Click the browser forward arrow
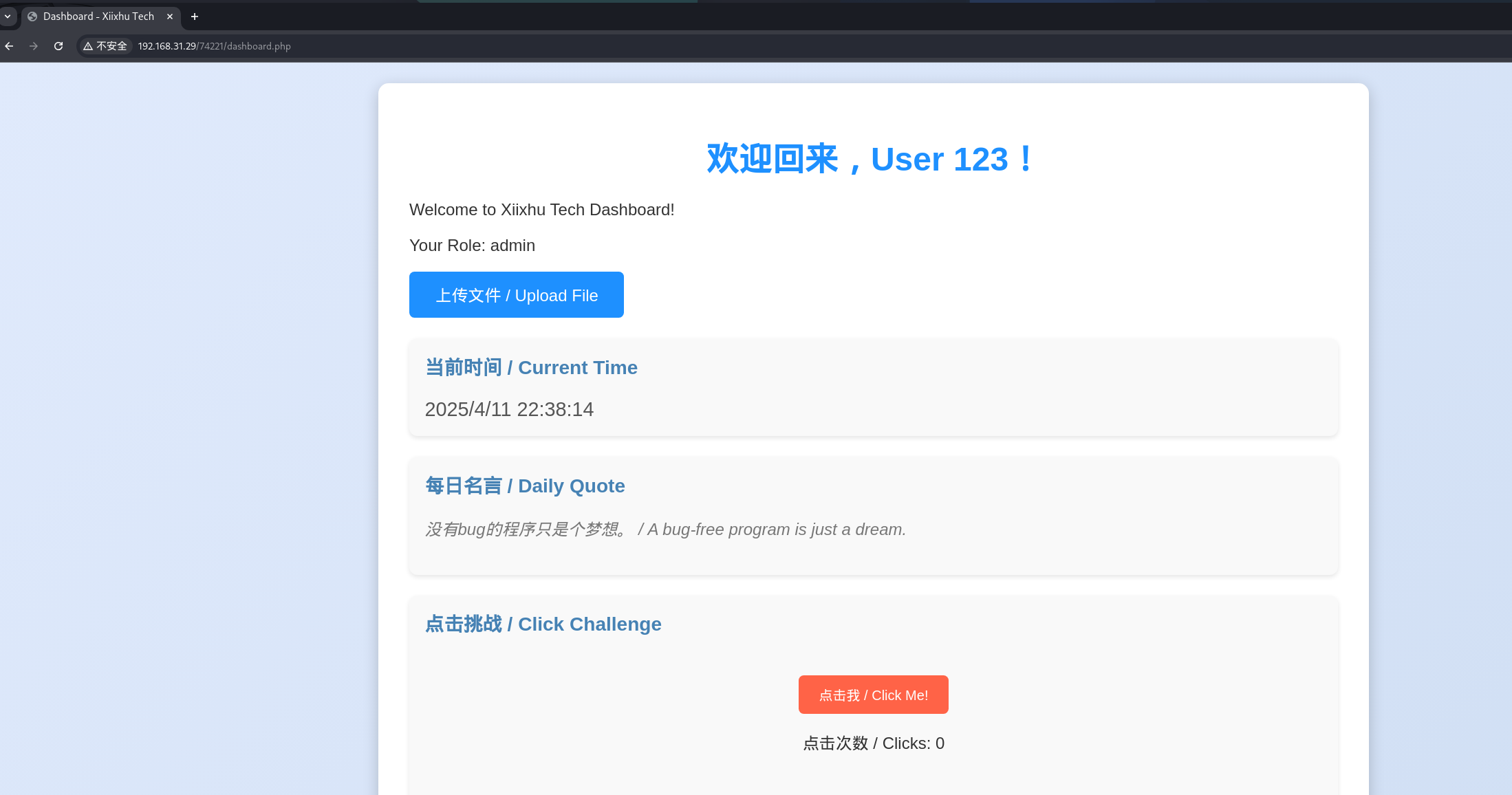 (x=34, y=46)
